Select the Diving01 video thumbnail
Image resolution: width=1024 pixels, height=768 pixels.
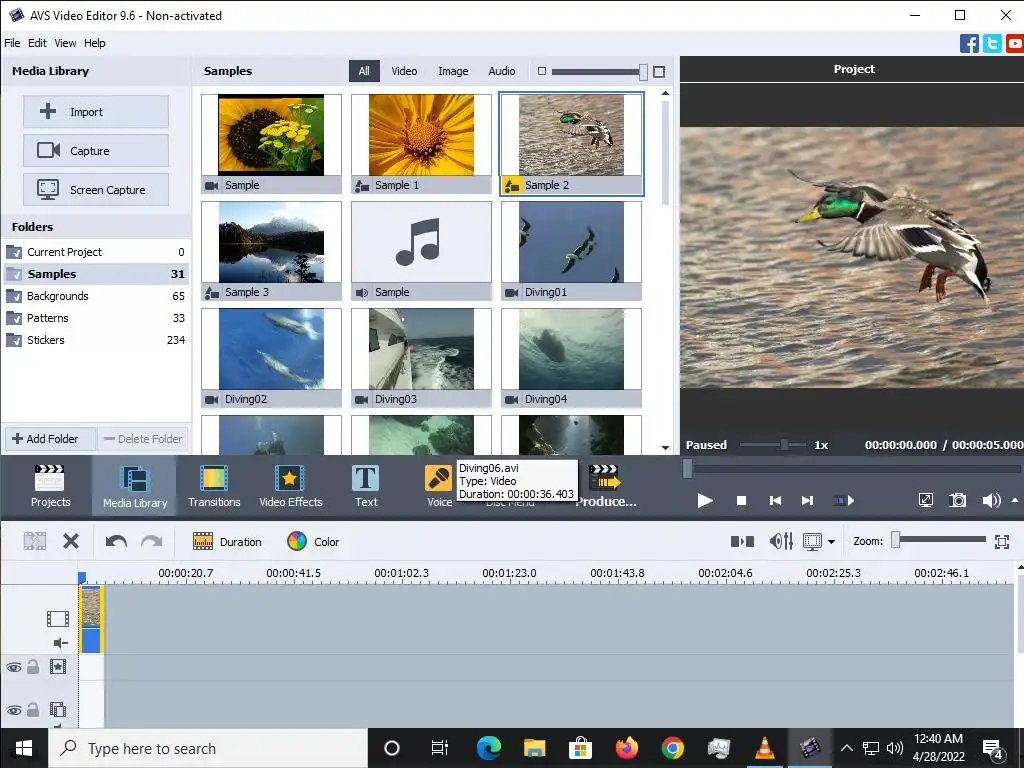pos(571,251)
